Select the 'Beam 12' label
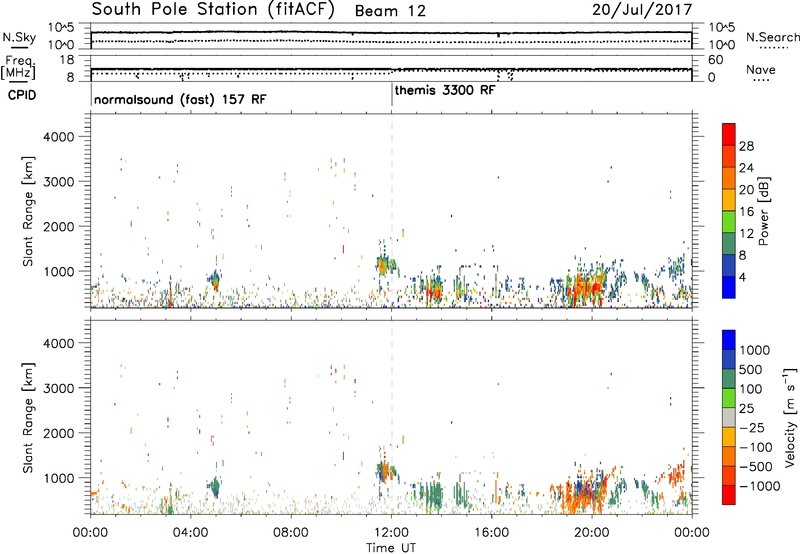Viewport: 800px width, 554px height. point(390,11)
